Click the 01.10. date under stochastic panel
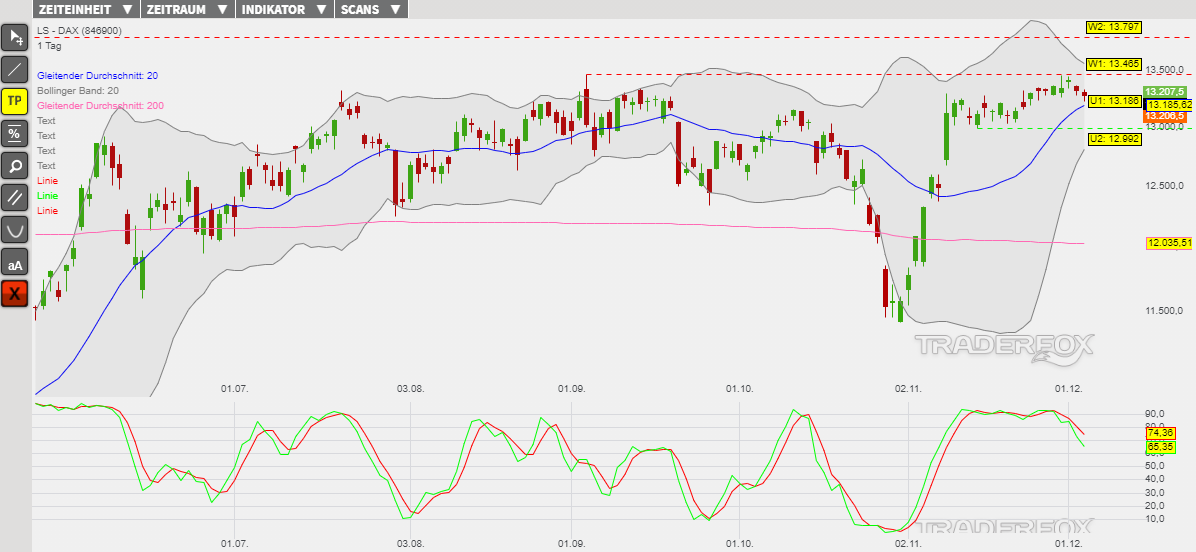The image size is (1196, 552). [x=739, y=544]
